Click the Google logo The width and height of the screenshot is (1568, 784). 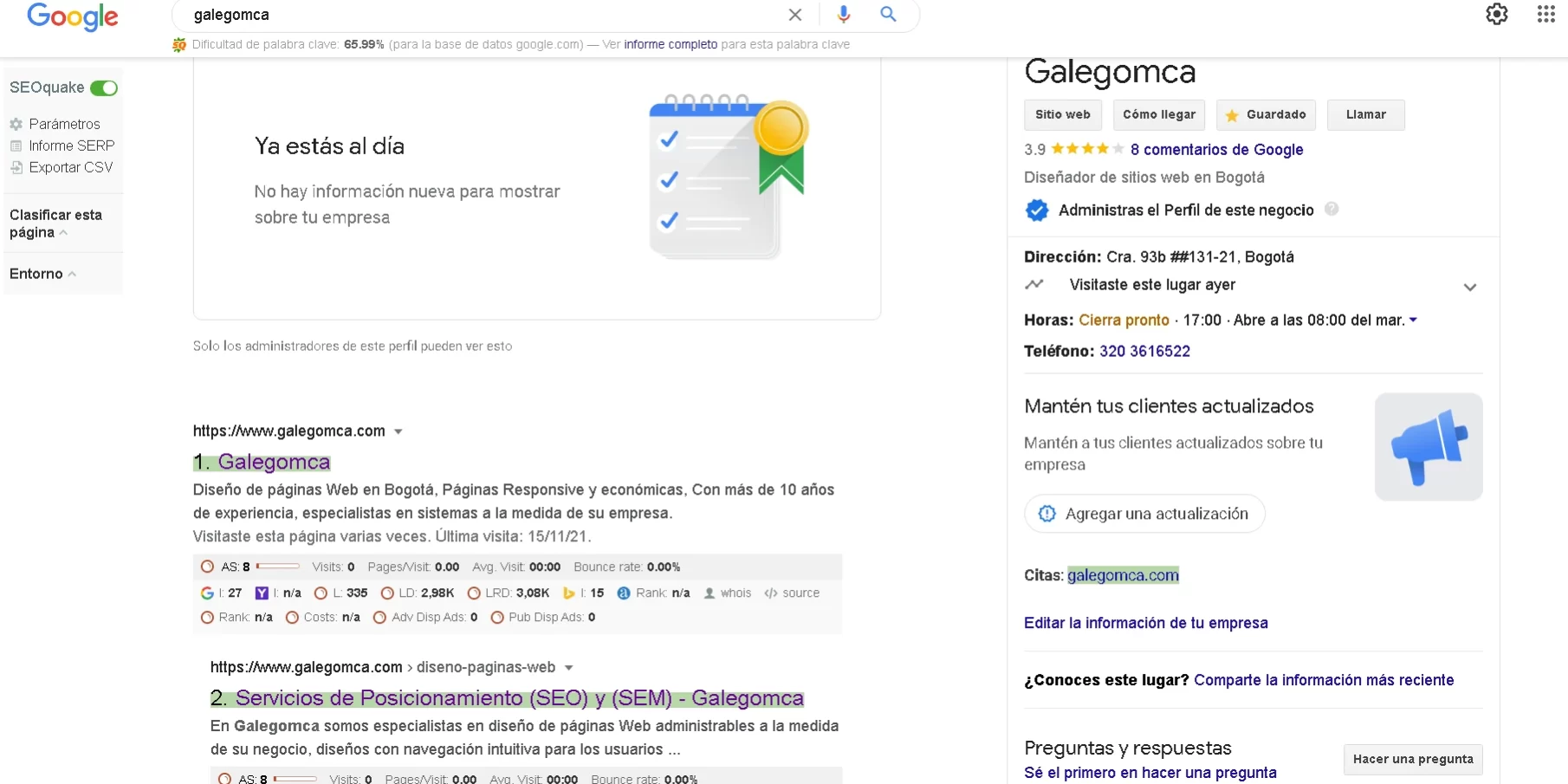[x=73, y=17]
